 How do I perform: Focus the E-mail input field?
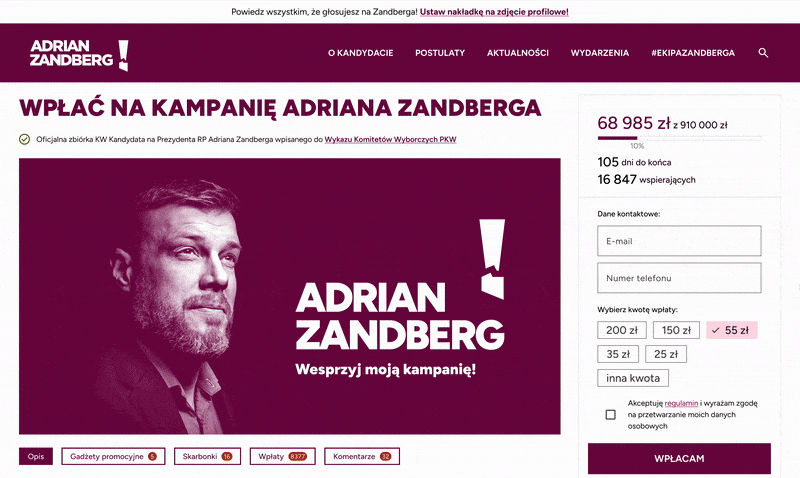pyautogui.click(x=679, y=241)
